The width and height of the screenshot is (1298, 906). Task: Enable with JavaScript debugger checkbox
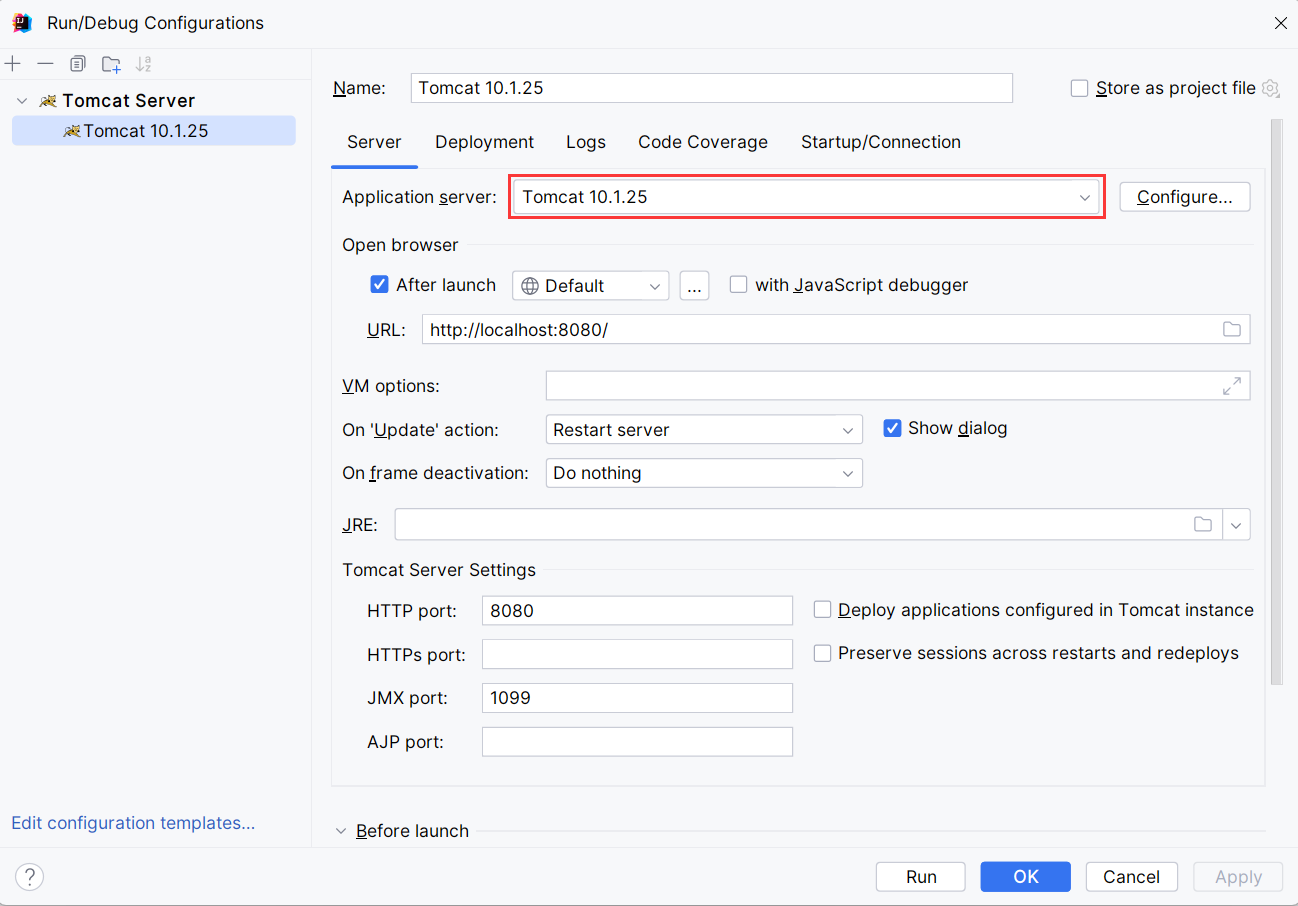(738, 284)
